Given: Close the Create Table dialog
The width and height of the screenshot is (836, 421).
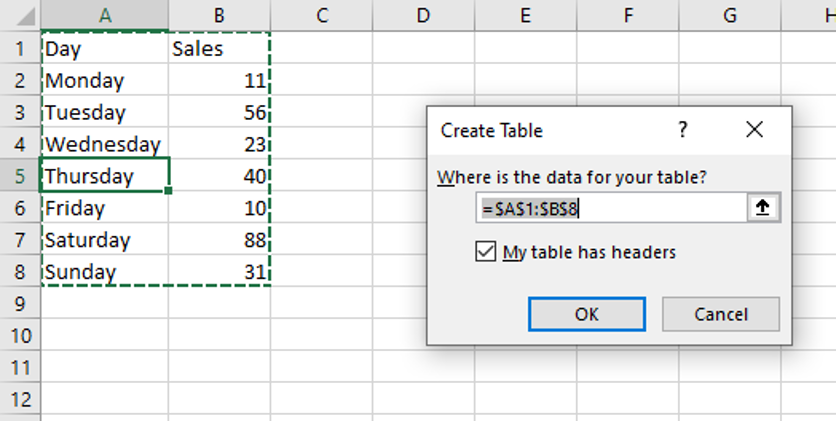Looking at the screenshot, I should pos(754,130).
